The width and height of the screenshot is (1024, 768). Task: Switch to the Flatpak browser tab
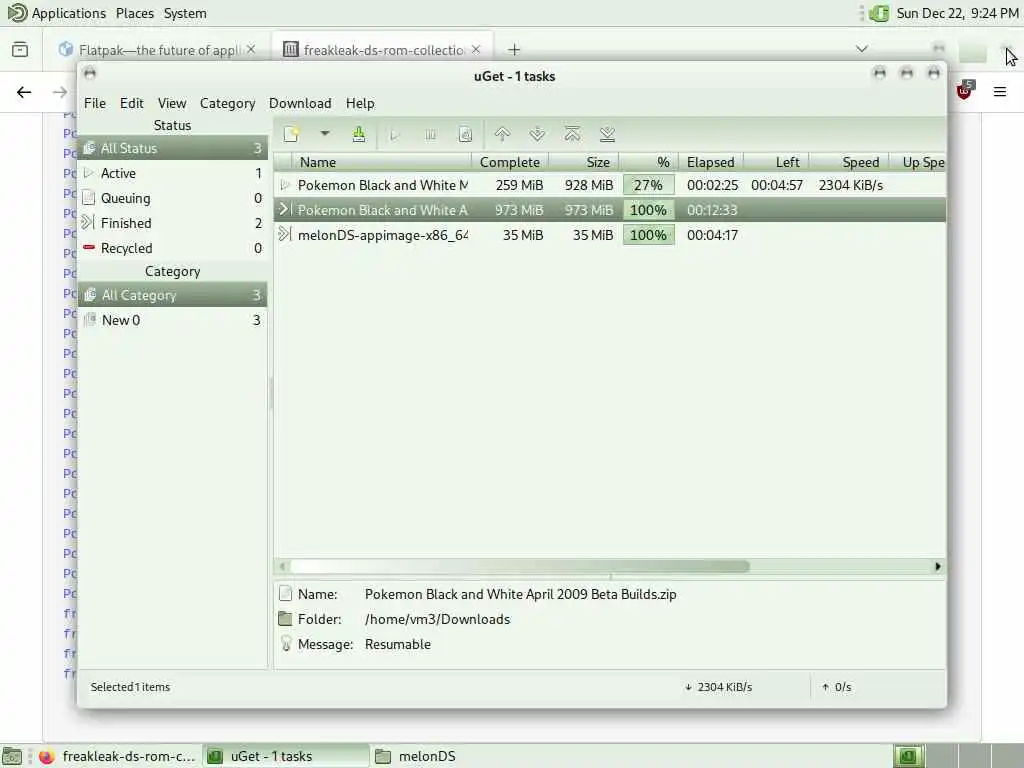[157, 50]
